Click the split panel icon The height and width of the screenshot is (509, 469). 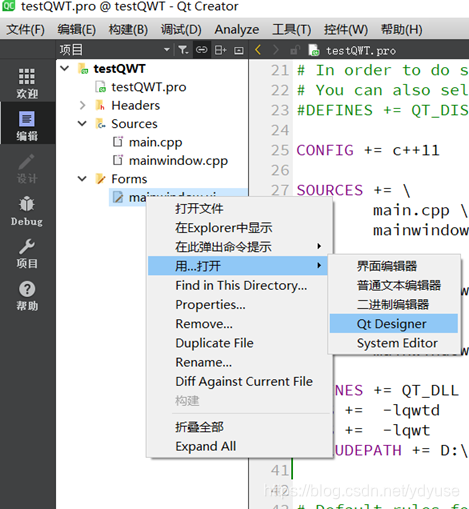click(220, 50)
